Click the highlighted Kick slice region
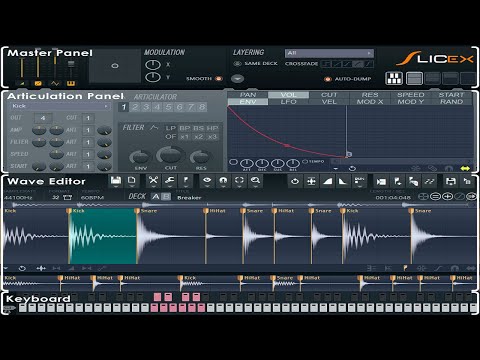The image size is (480, 360). click(103, 236)
